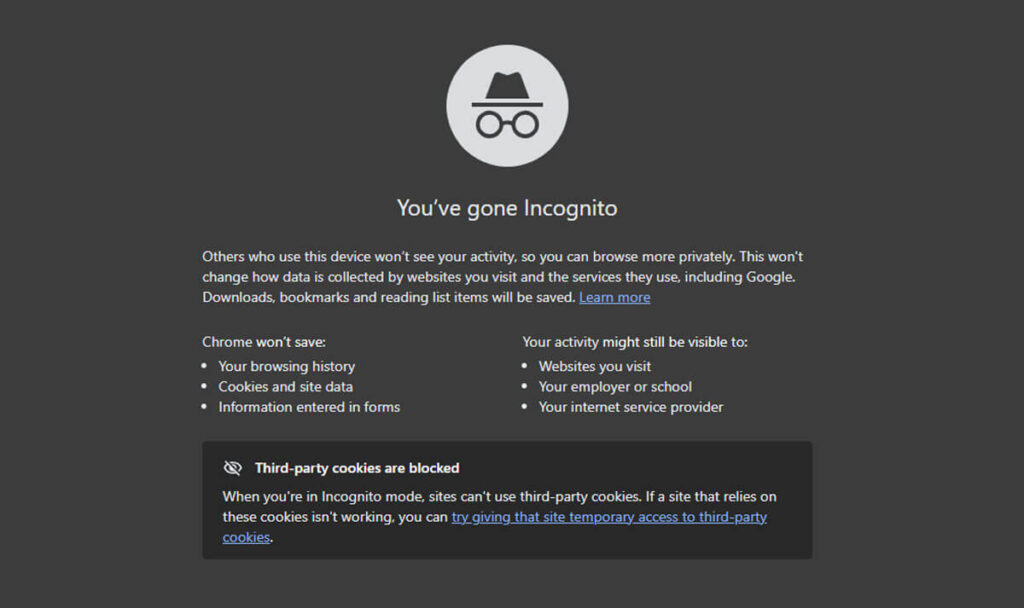Click the 'Your browsing history' bullet item

point(287,366)
